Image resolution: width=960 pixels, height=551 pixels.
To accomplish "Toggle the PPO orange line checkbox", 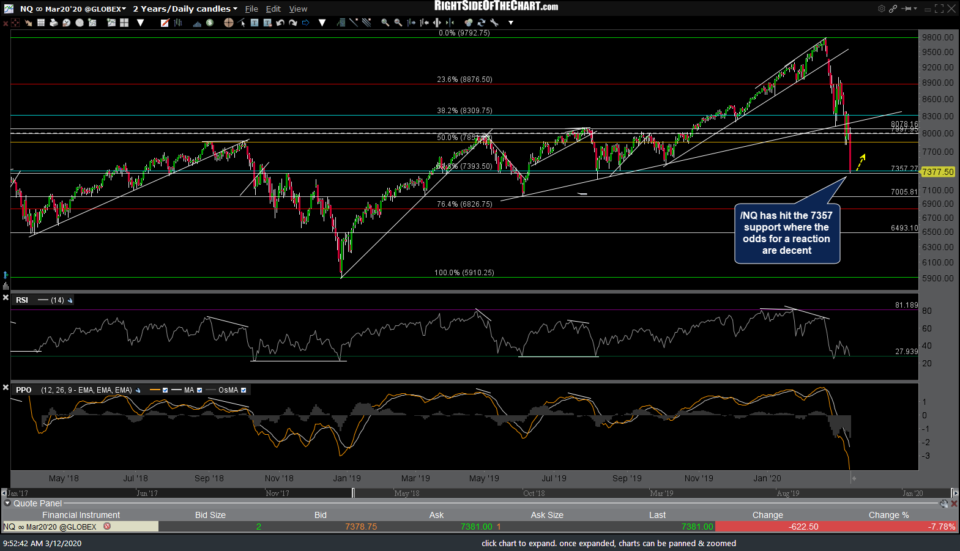I will [x=165, y=390].
